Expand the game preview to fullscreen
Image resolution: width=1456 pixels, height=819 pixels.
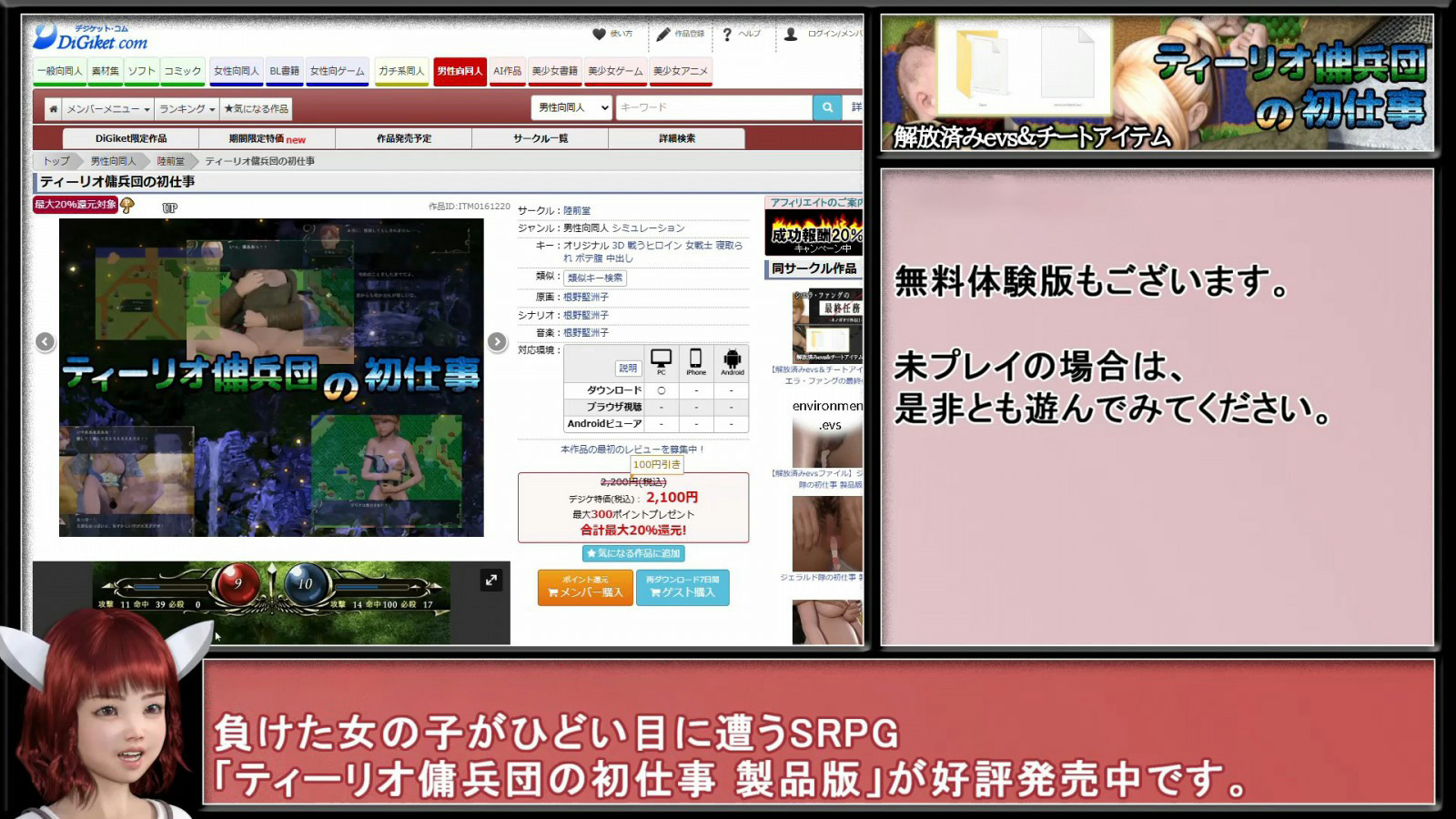click(491, 580)
